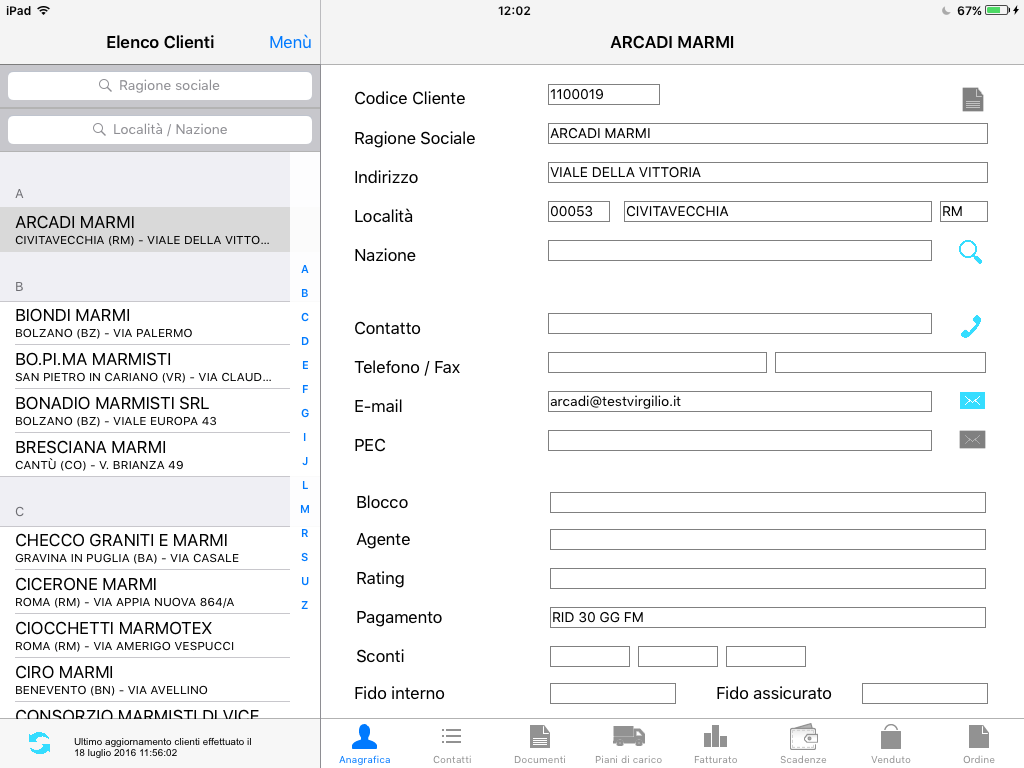Viewport: 1024px width, 768px height.
Task: Select BONADIO MARMISTI SRL client row
Action: click(145, 411)
